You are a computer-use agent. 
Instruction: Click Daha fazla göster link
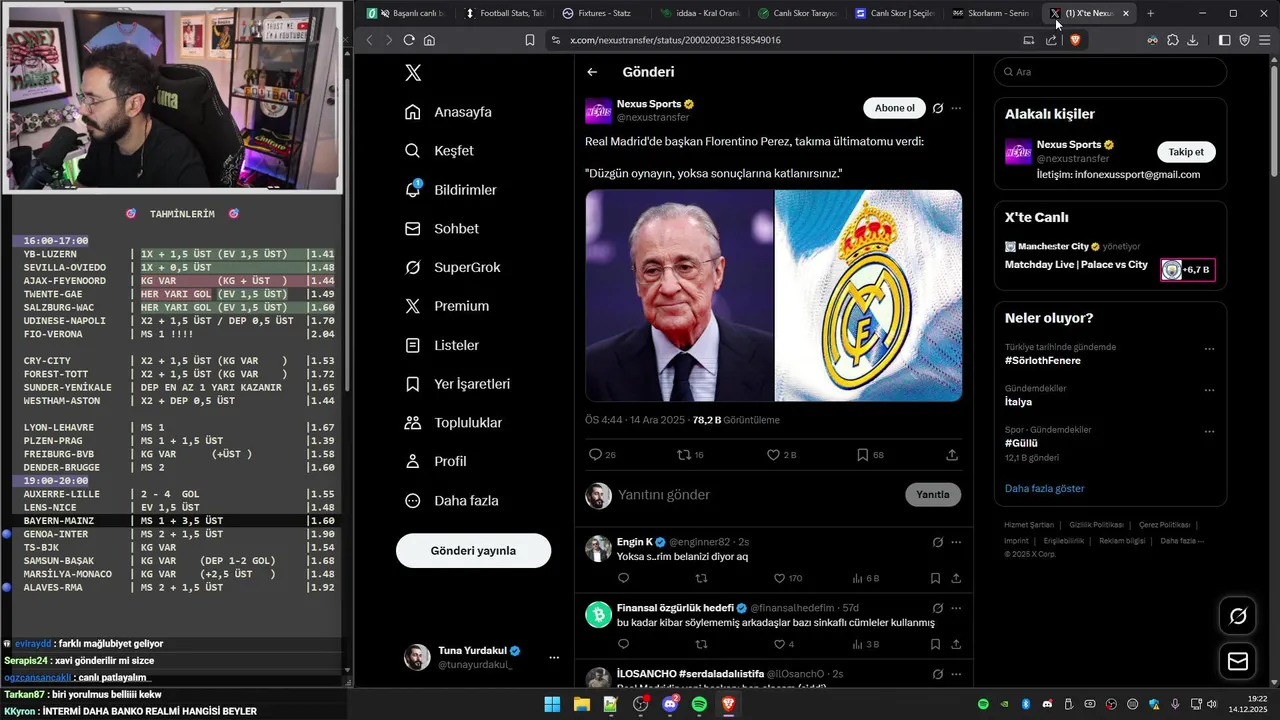click(1044, 489)
